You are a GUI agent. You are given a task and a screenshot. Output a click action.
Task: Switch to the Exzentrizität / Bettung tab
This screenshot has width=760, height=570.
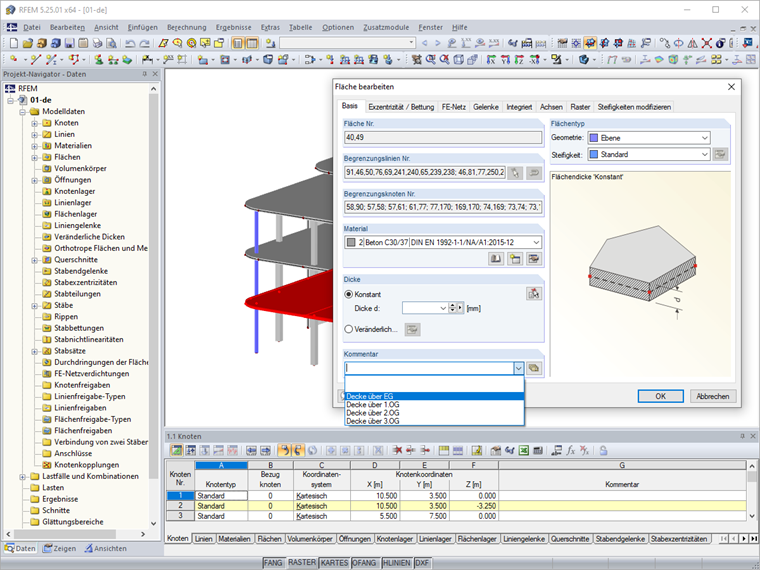401,107
